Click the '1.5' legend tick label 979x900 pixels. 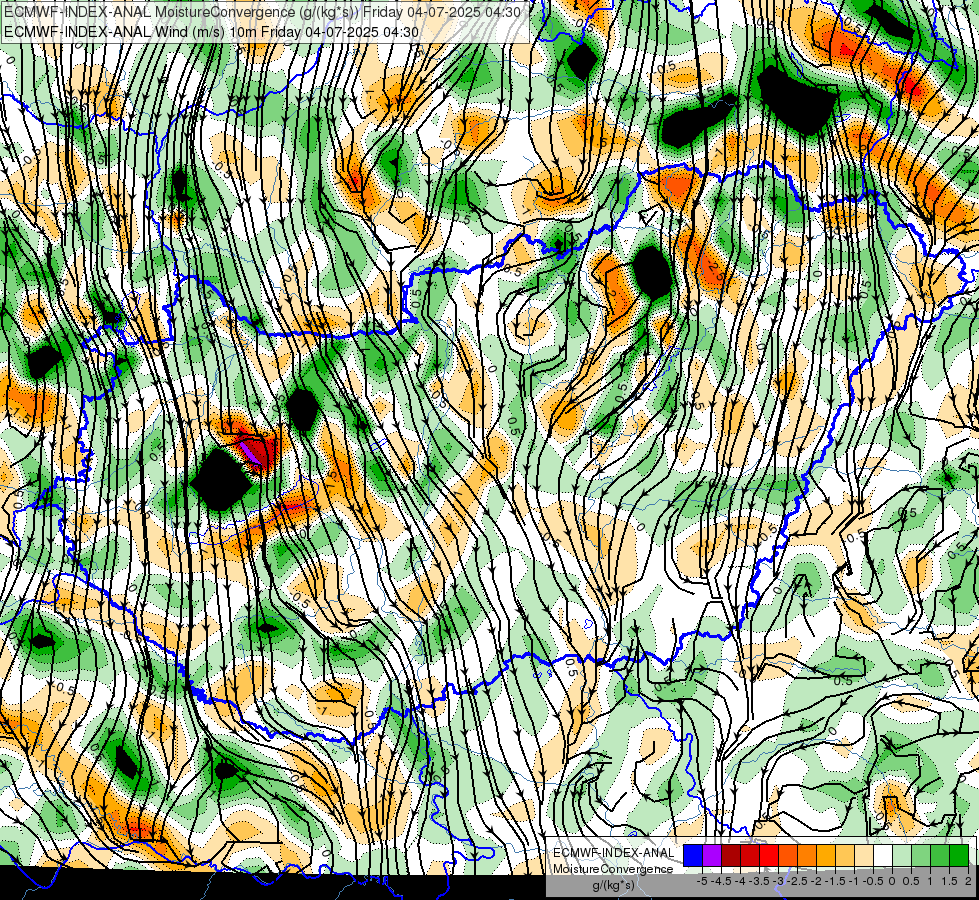click(950, 881)
